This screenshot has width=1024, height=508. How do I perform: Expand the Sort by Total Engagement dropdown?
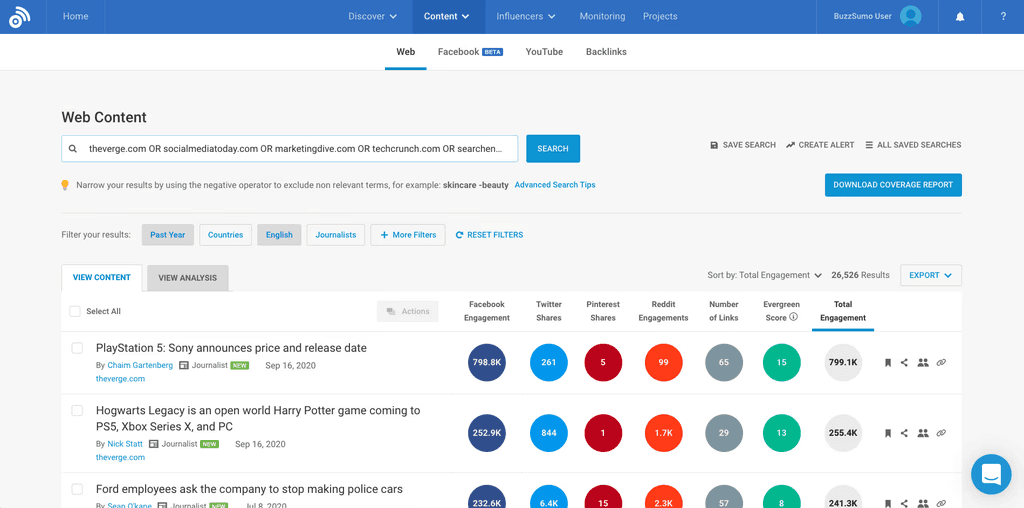pos(764,276)
